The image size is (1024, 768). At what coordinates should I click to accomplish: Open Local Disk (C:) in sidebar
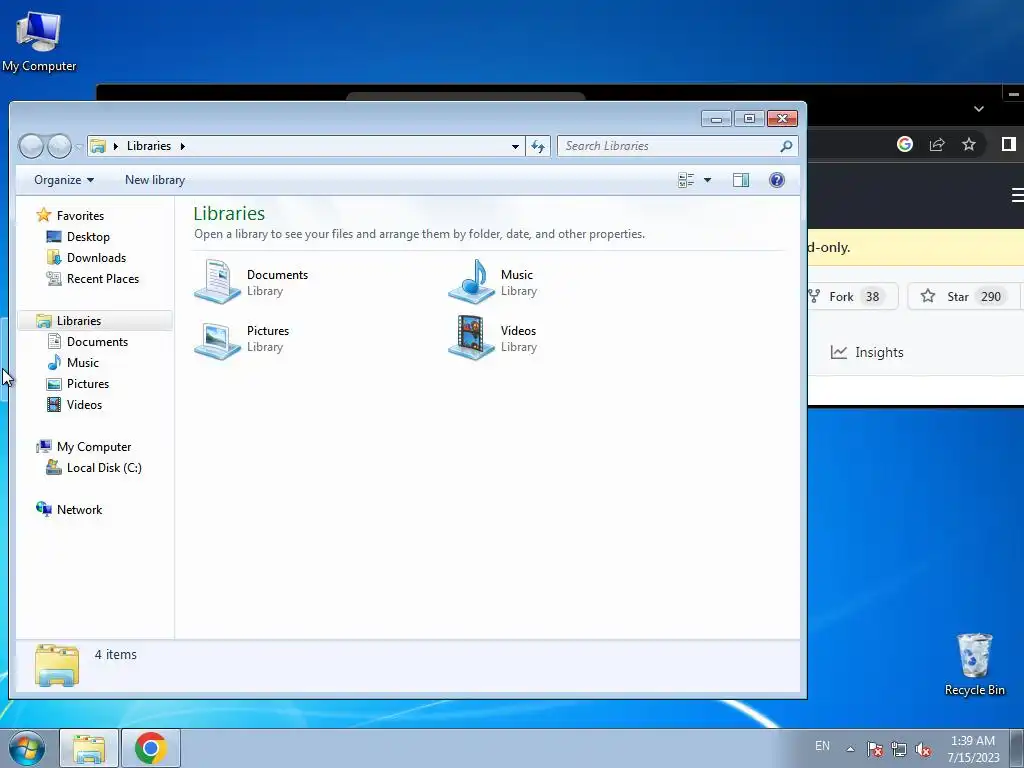pyautogui.click(x=104, y=468)
